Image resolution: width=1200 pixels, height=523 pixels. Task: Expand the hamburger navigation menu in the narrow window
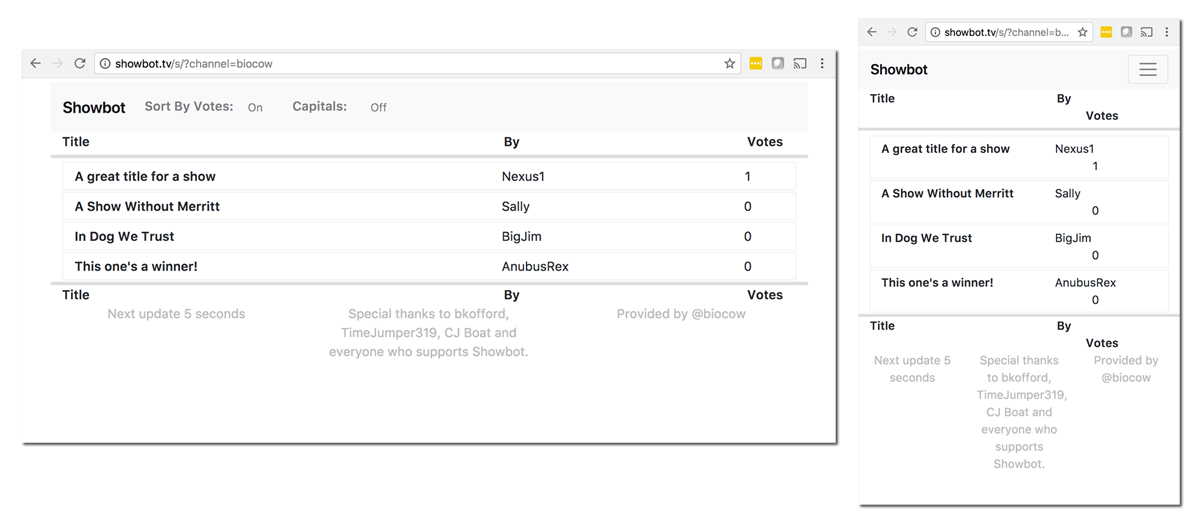click(1148, 69)
